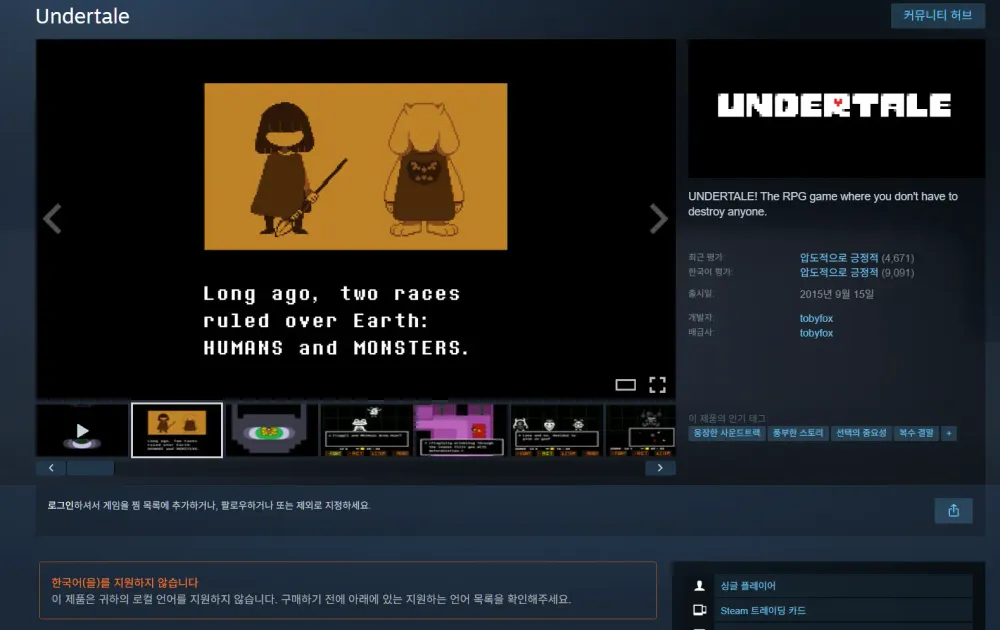1000x630 pixels.
Task: Select the 풍부한 스토리 tag
Action: click(x=797, y=433)
